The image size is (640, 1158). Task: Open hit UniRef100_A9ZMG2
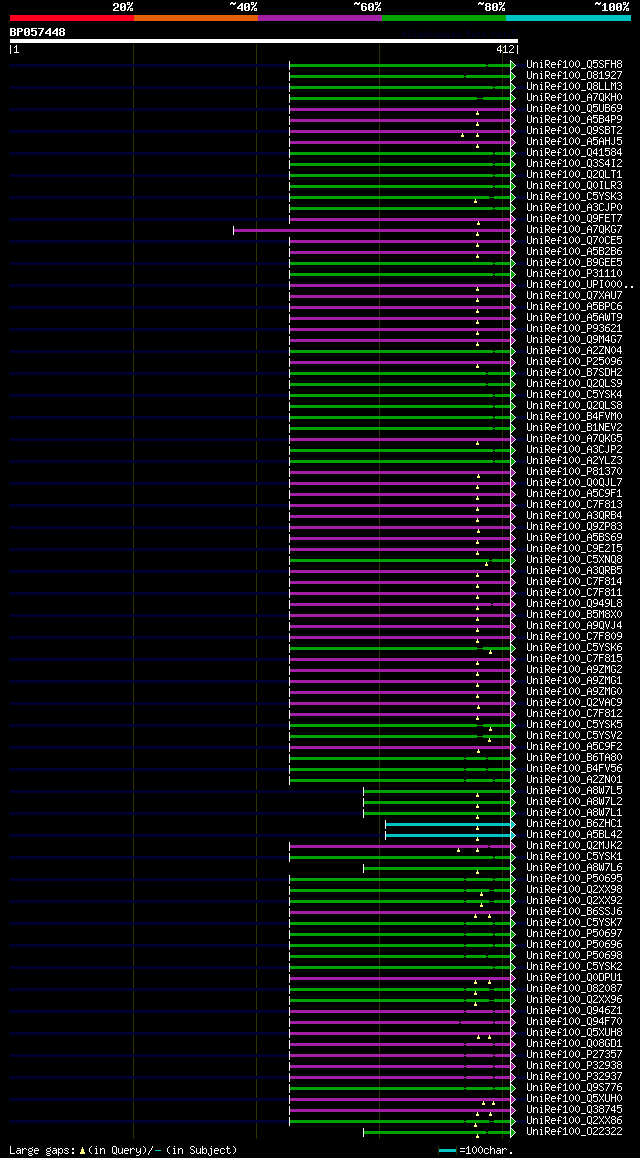(x=574, y=670)
